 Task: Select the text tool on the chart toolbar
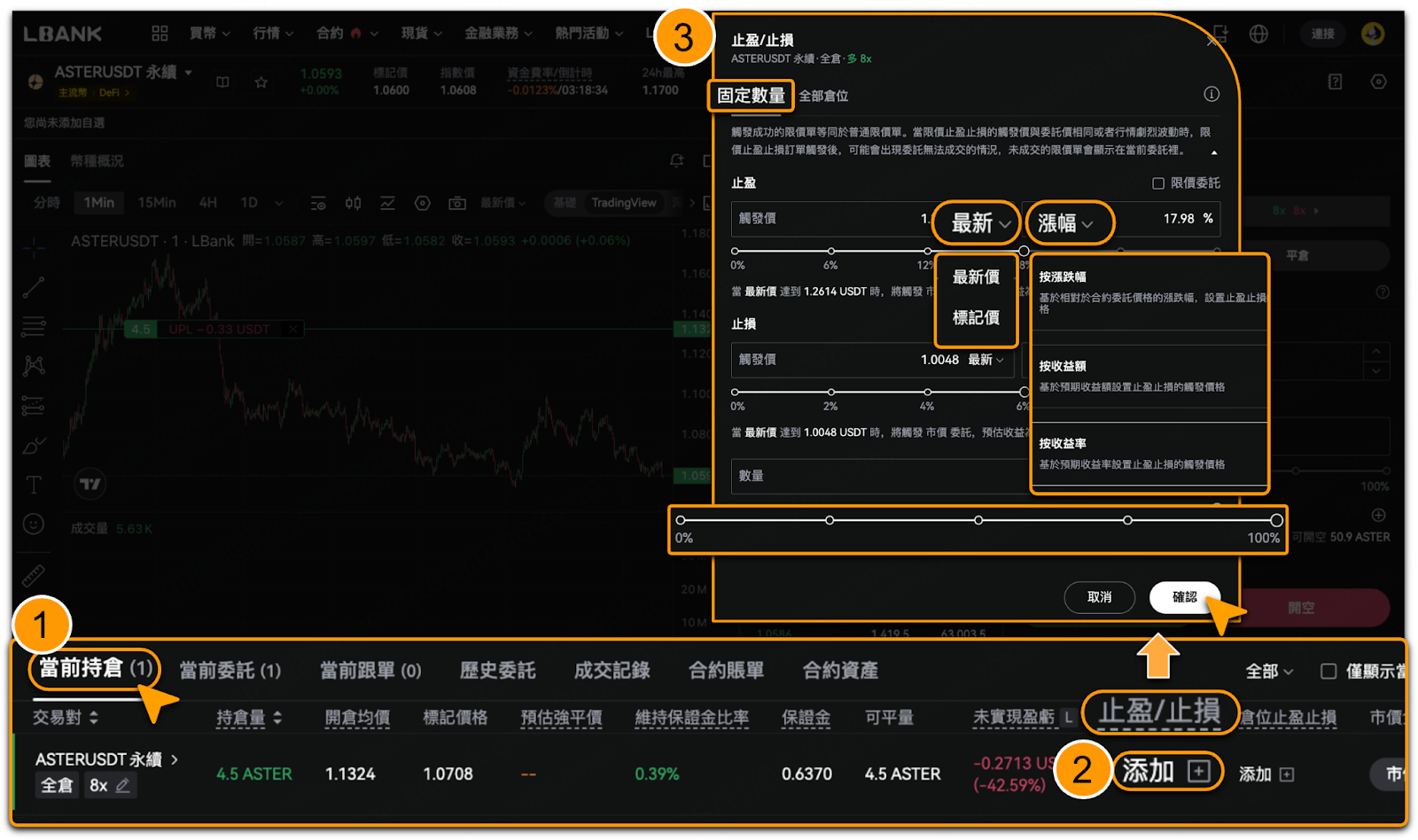[34, 485]
